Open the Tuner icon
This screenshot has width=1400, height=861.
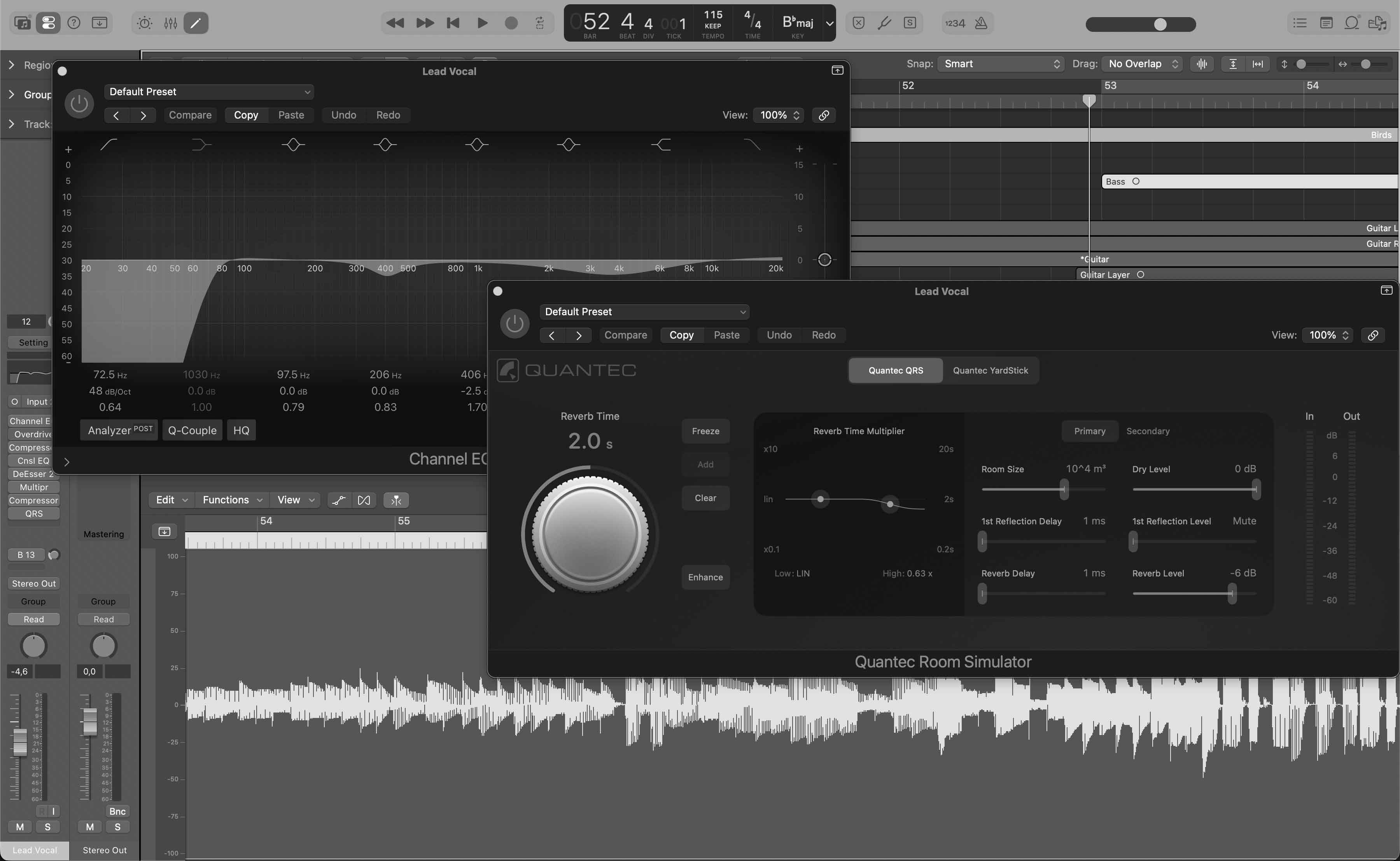[x=884, y=23]
